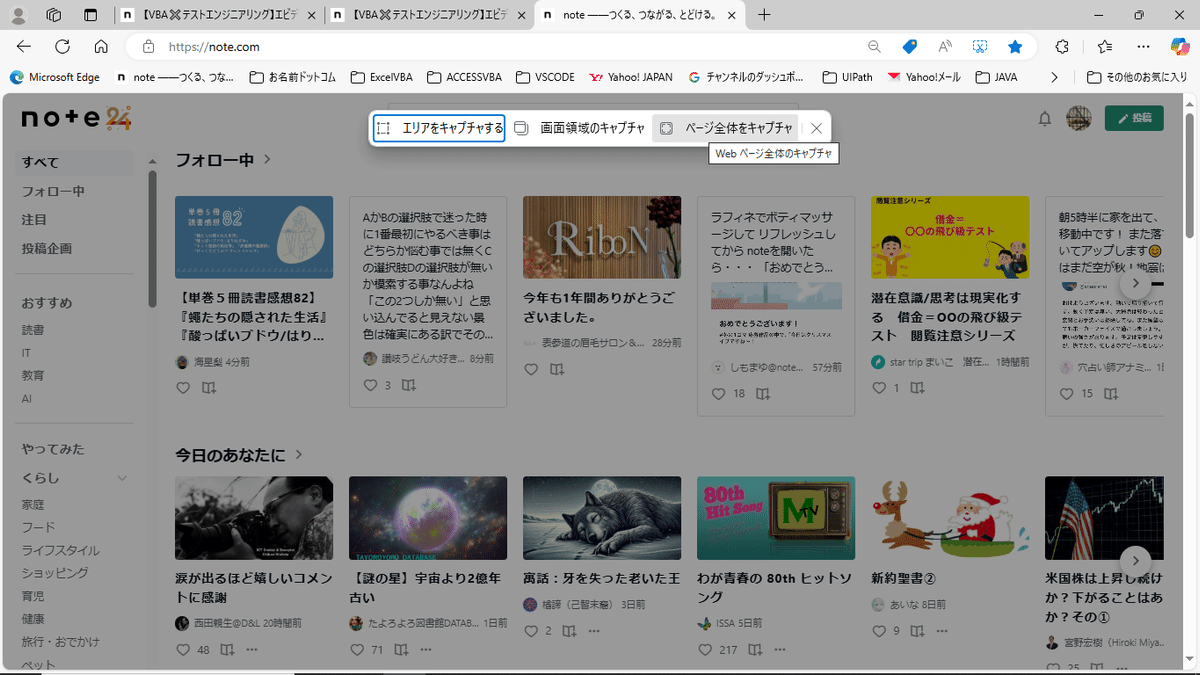Like the 西田親生 post with 48 likes
Screen dimensions: 1200x675
tap(183, 650)
